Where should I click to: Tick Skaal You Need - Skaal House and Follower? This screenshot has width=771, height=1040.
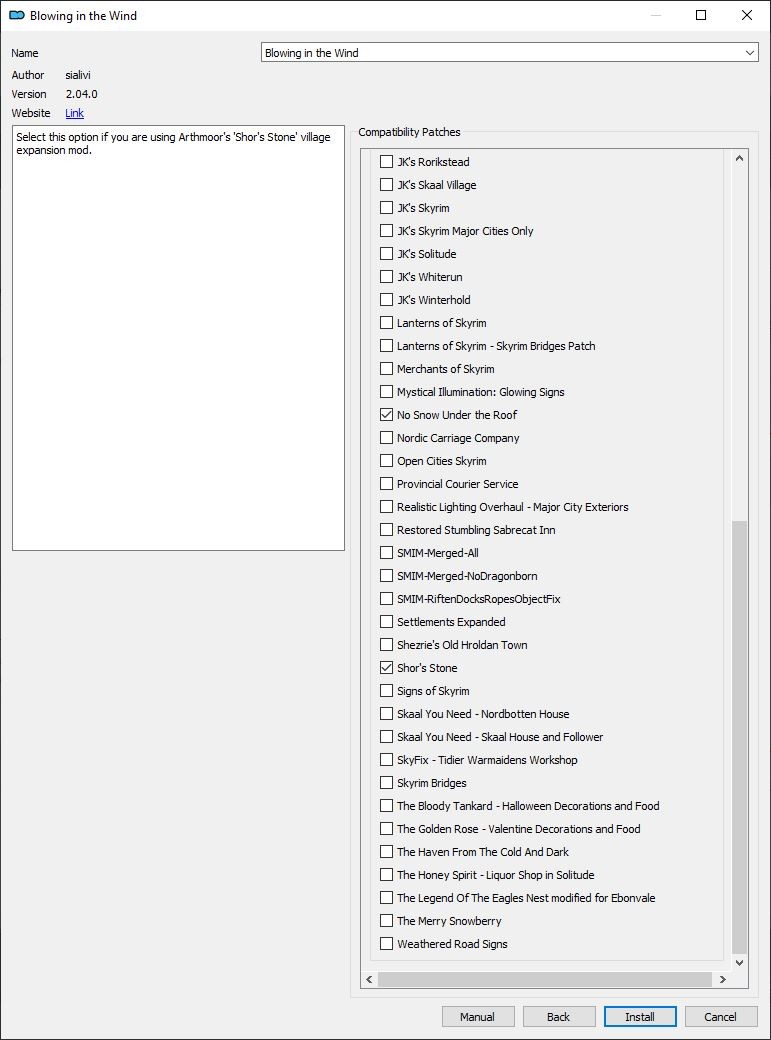[386, 737]
